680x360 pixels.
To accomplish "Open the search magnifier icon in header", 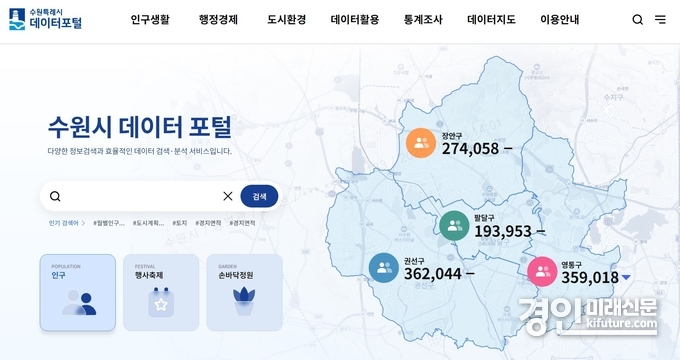I will pos(637,20).
